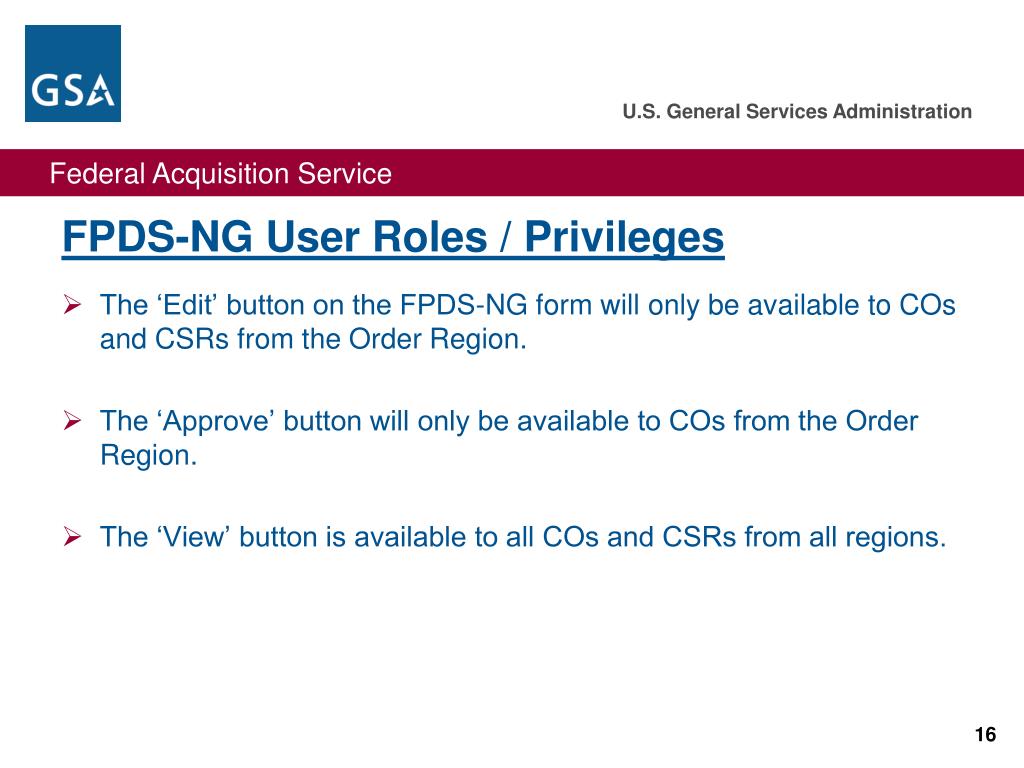Click the 'Privileges' word in the heading
Viewport: 1024px width, 768px height.
point(624,237)
